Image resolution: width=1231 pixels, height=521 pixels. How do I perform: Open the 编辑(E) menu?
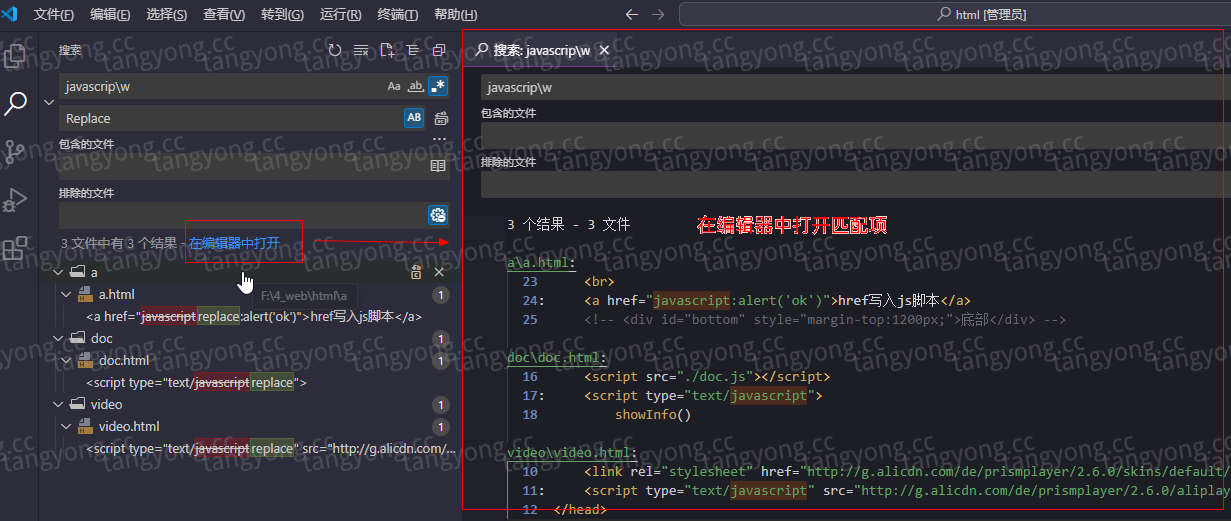pyautogui.click(x=110, y=15)
